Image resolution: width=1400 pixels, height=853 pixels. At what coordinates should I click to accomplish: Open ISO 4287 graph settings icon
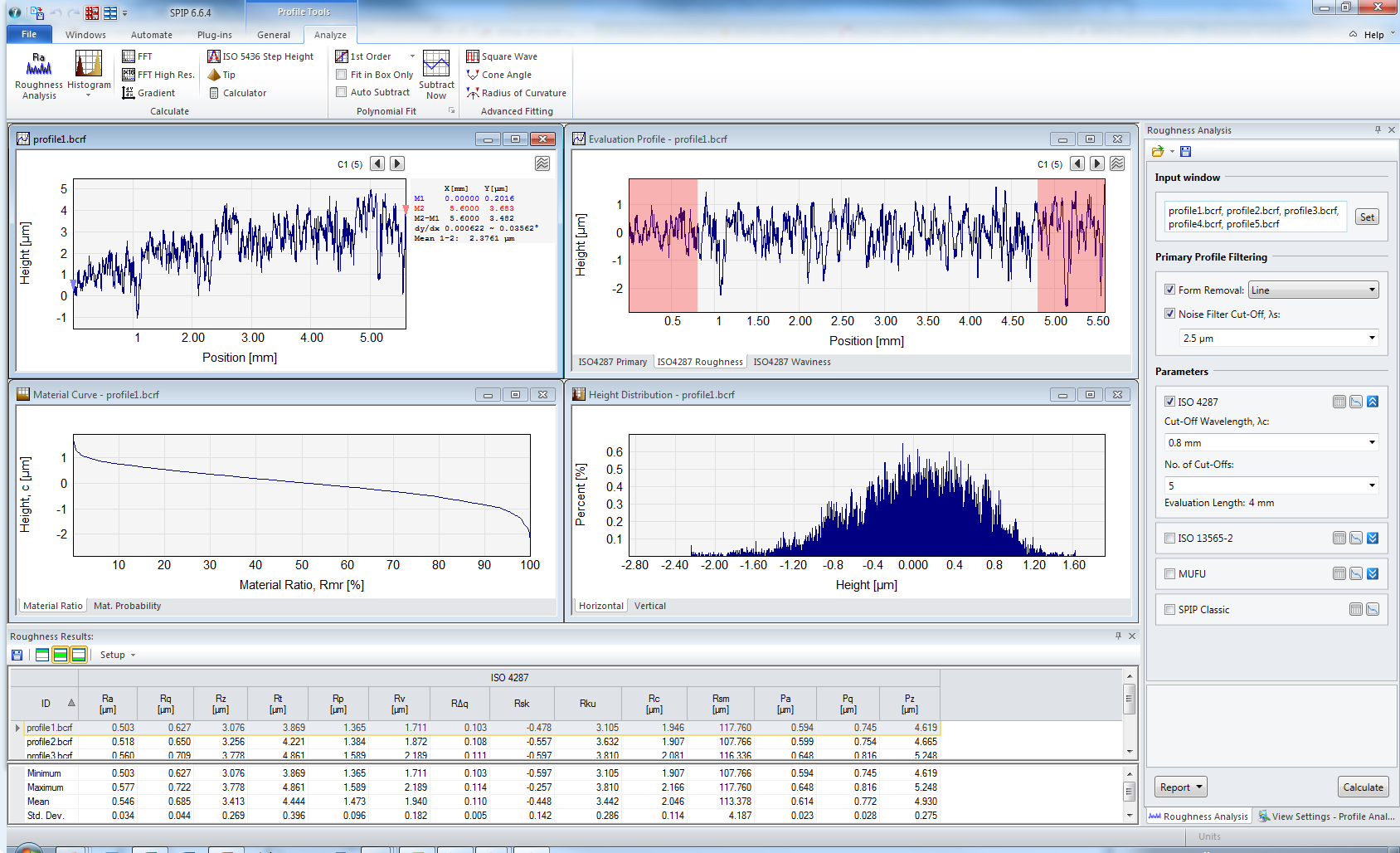1356,402
